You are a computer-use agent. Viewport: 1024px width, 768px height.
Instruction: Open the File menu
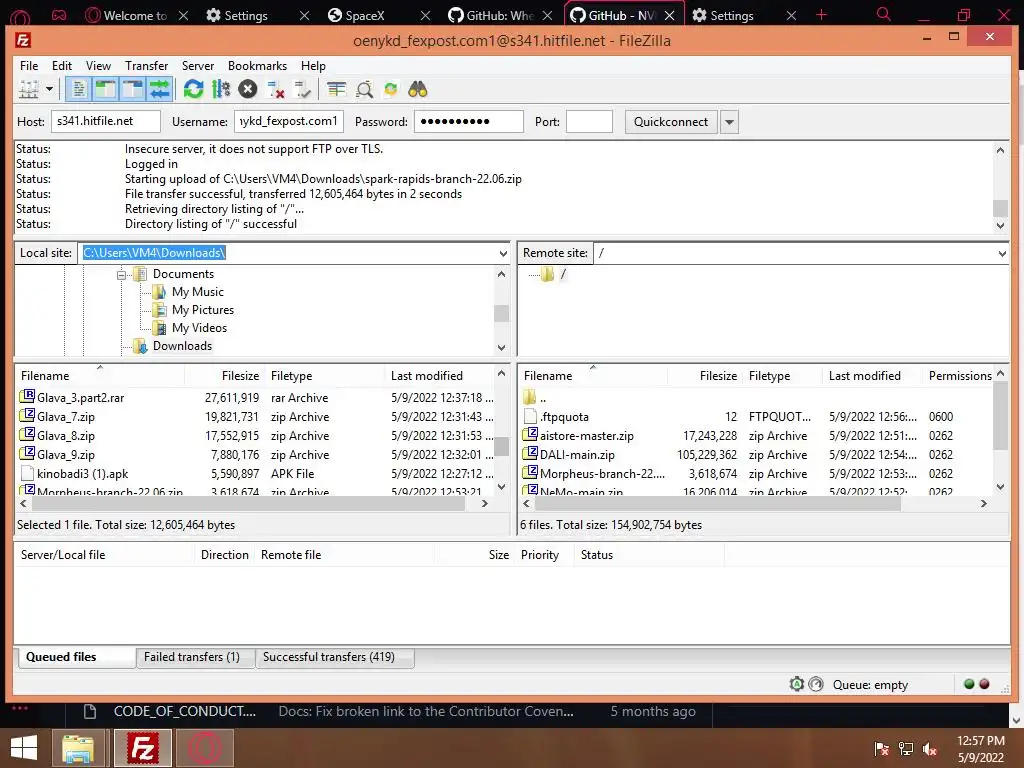(29, 66)
